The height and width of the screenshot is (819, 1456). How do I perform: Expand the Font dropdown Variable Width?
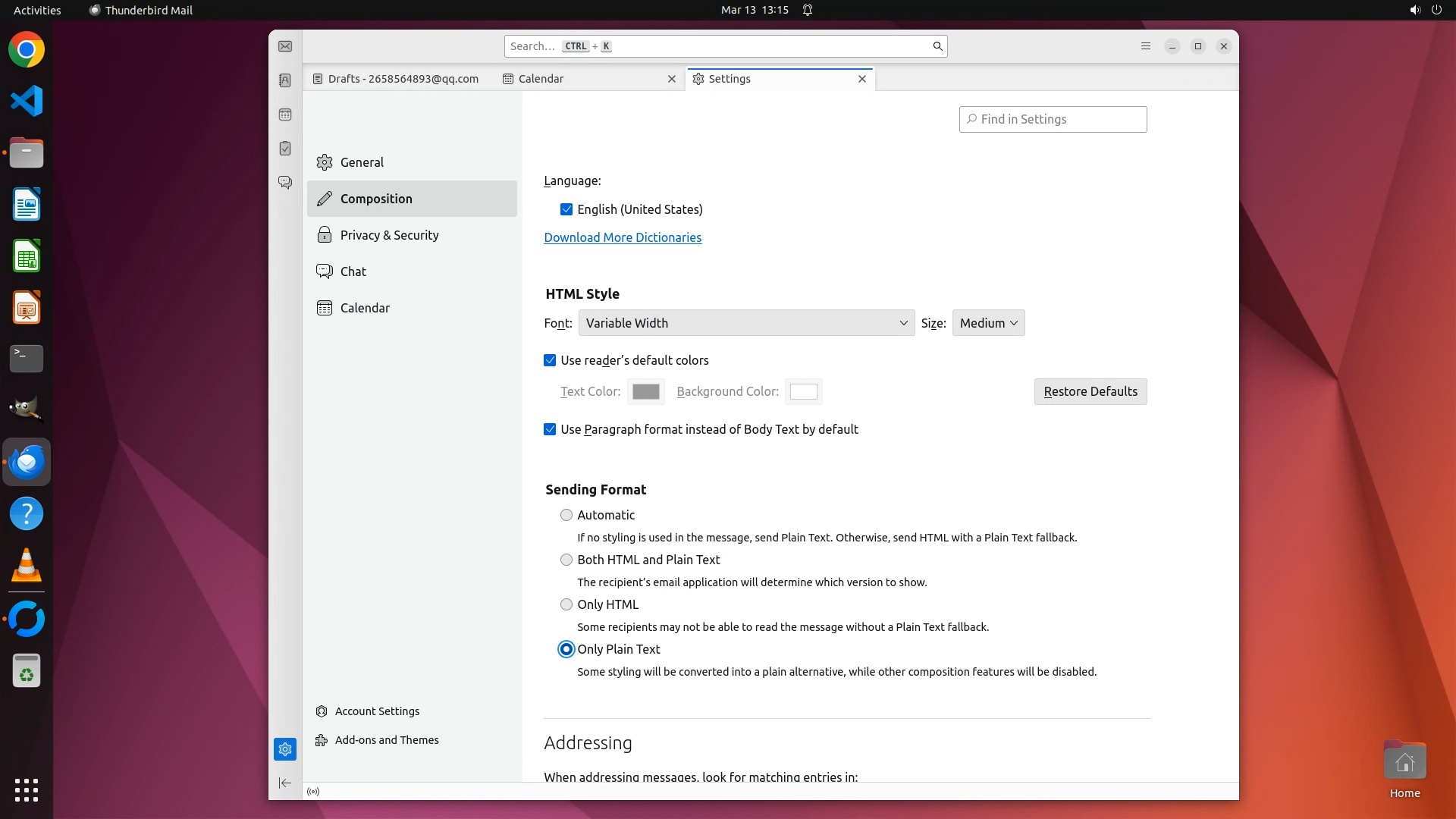click(746, 323)
